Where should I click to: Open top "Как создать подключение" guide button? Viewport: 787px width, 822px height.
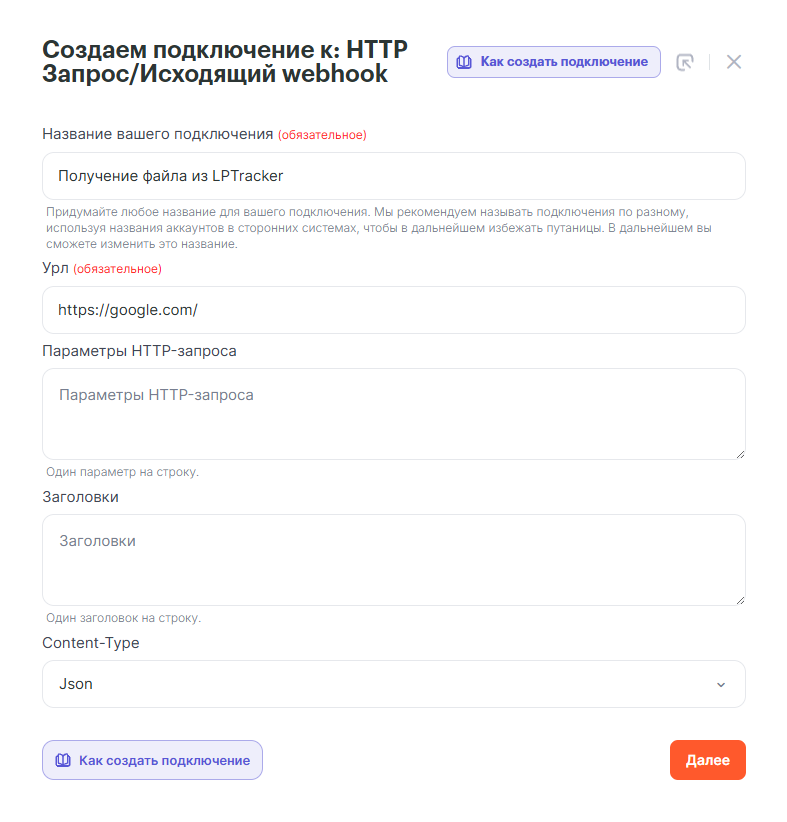tap(553, 62)
